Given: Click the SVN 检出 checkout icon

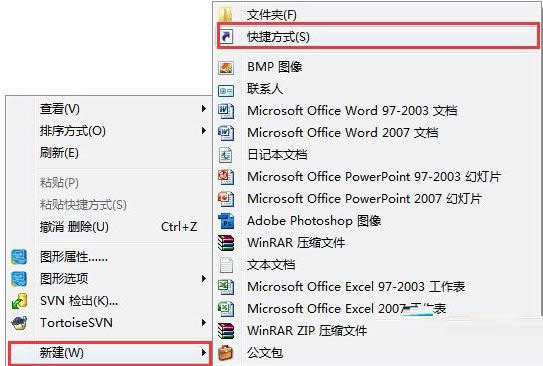Looking at the screenshot, I should click(x=19, y=301).
